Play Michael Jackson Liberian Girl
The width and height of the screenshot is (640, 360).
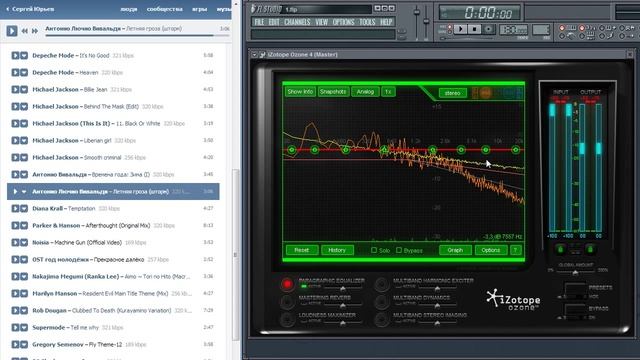pyautogui.click(x=15, y=140)
